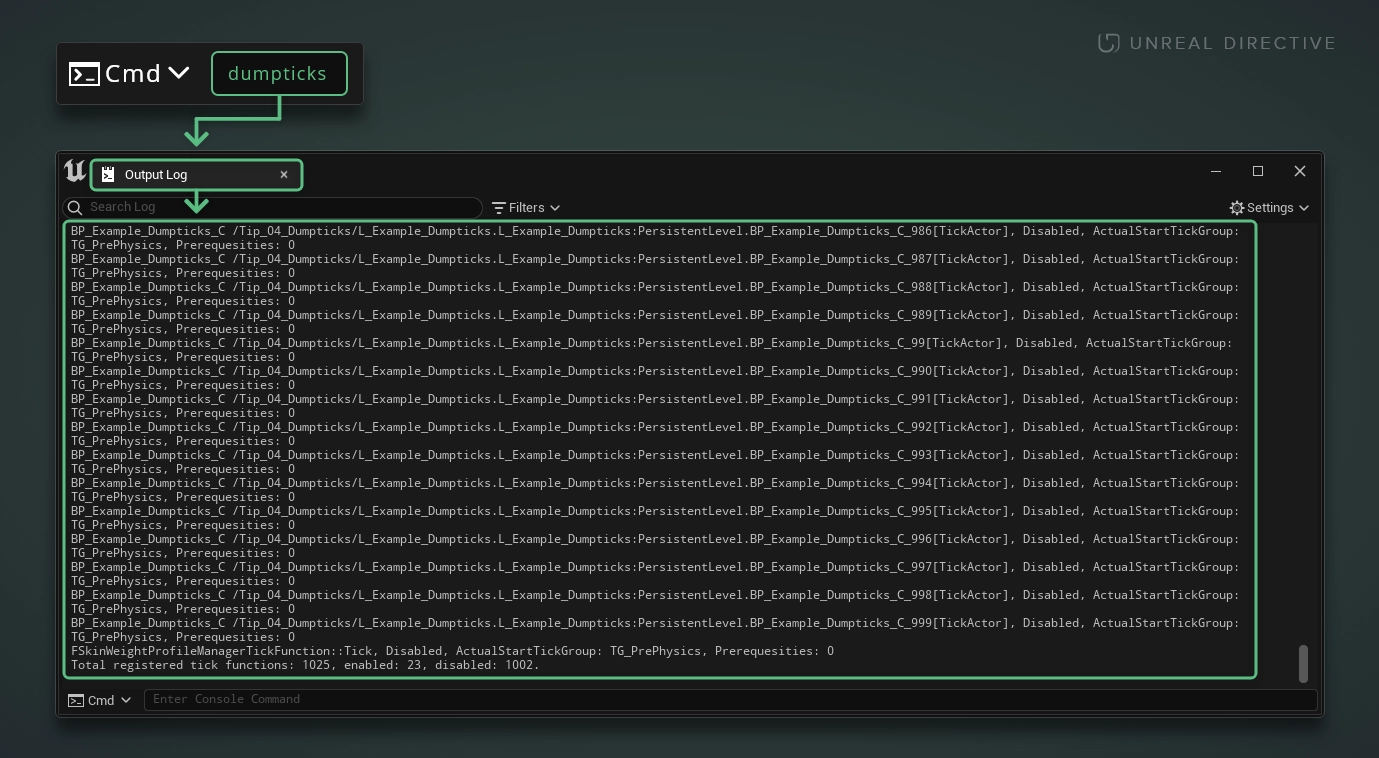Click the chevron next to large Cmd label
This screenshot has width=1379, height=758.
point(179,73)
